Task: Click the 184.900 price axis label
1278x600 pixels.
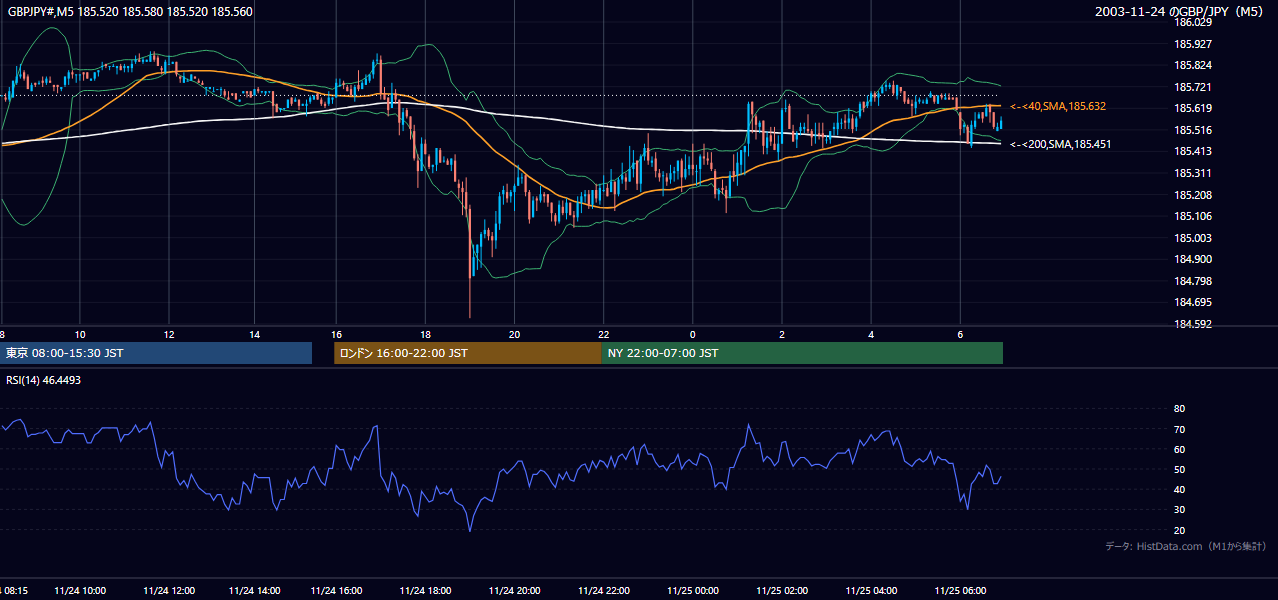Action: 1193,259
